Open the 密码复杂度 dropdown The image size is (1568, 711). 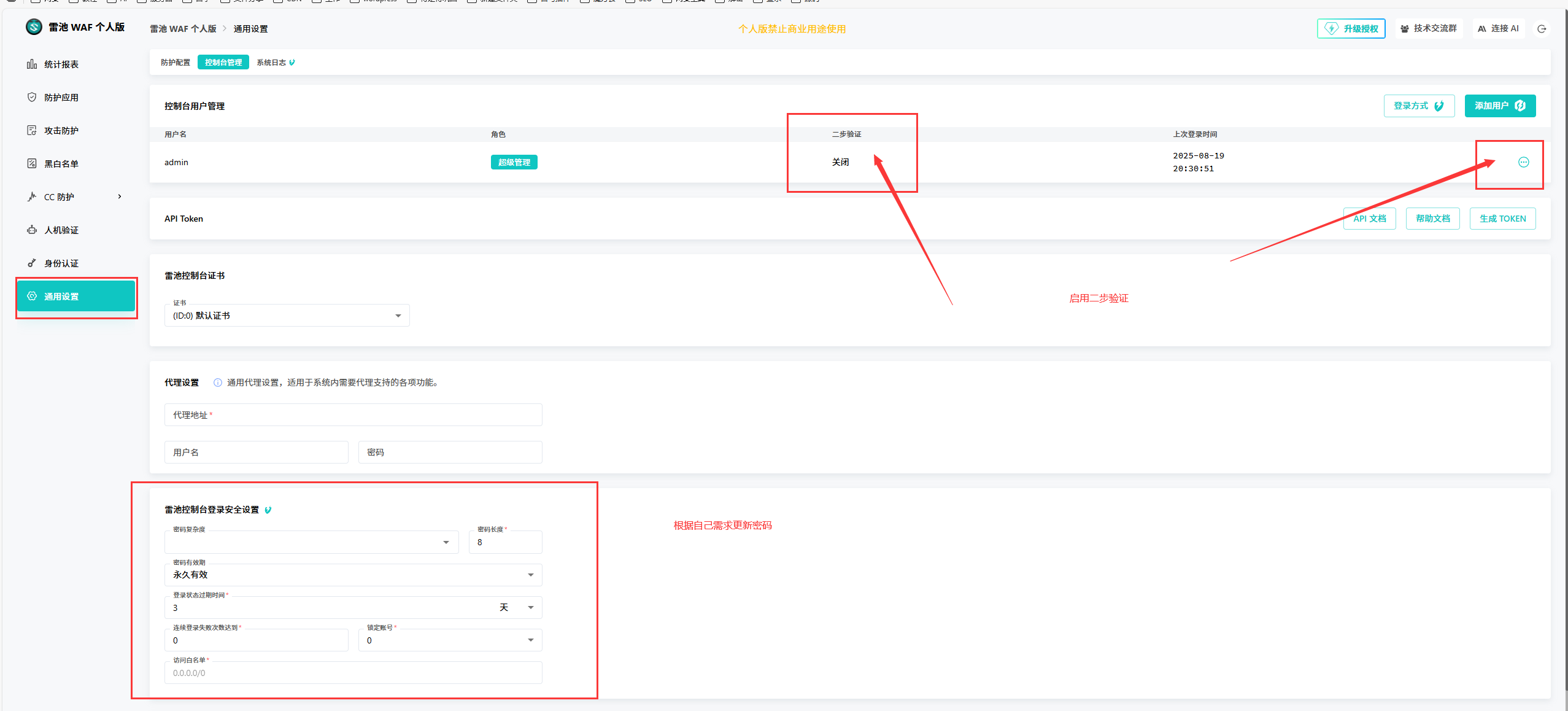[x=311, y=542]
